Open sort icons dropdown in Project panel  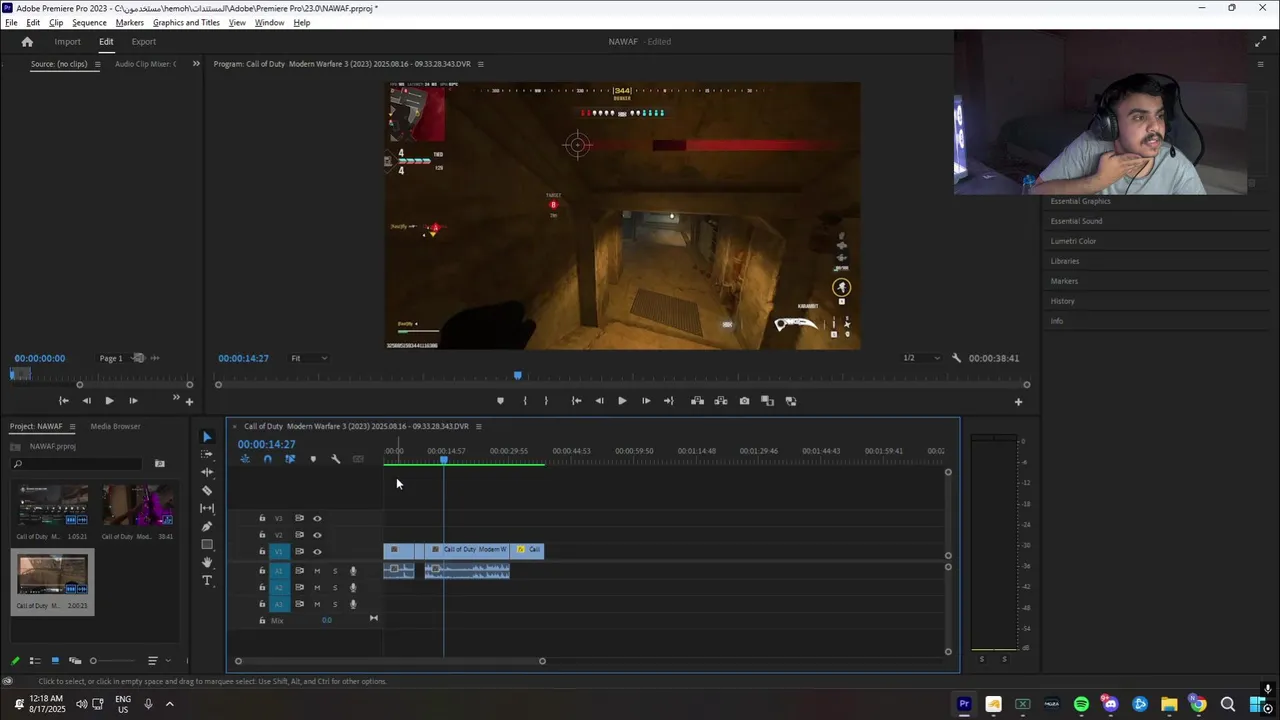(x=157, y=661)
